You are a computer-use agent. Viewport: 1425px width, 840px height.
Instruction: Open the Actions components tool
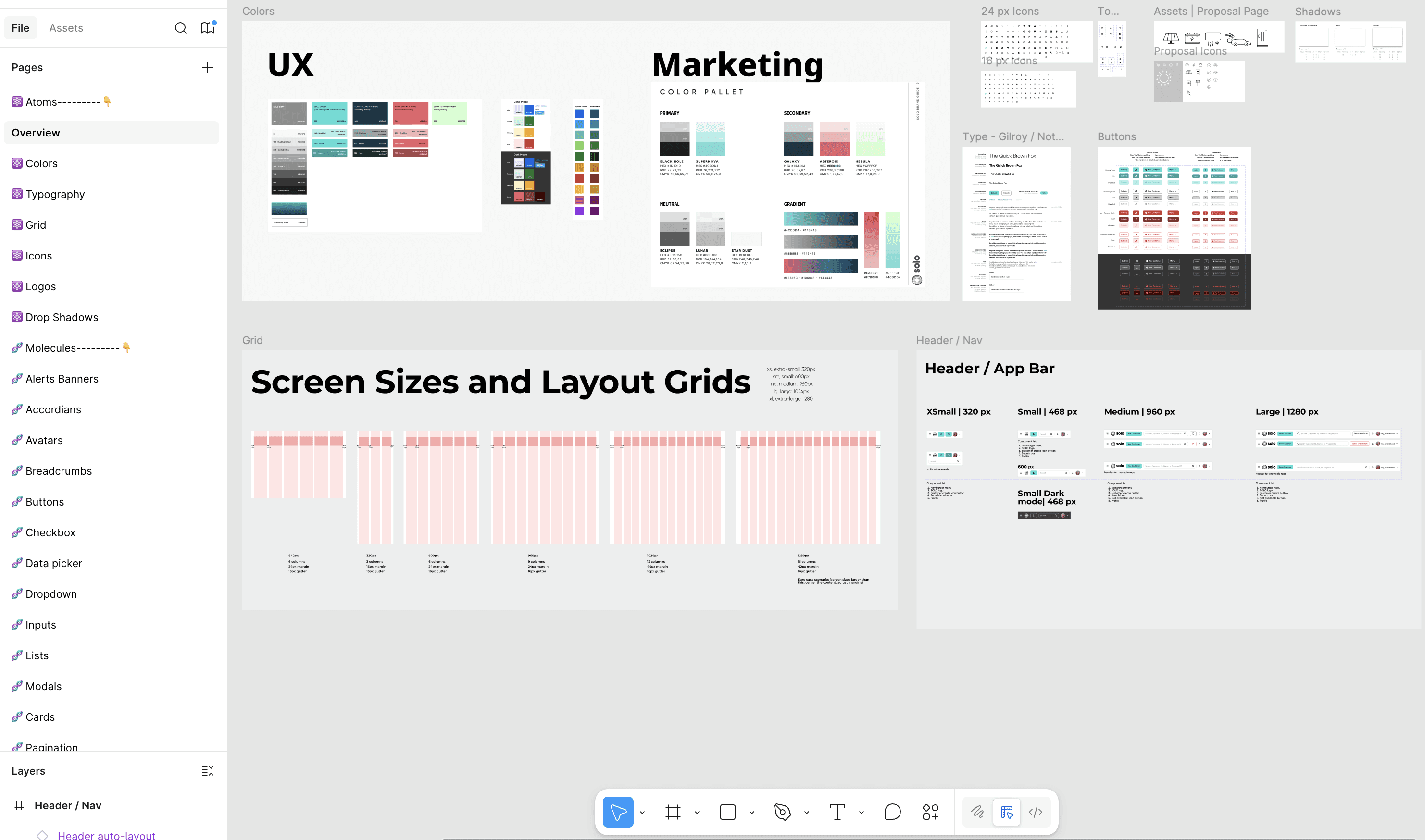(930, 812)
